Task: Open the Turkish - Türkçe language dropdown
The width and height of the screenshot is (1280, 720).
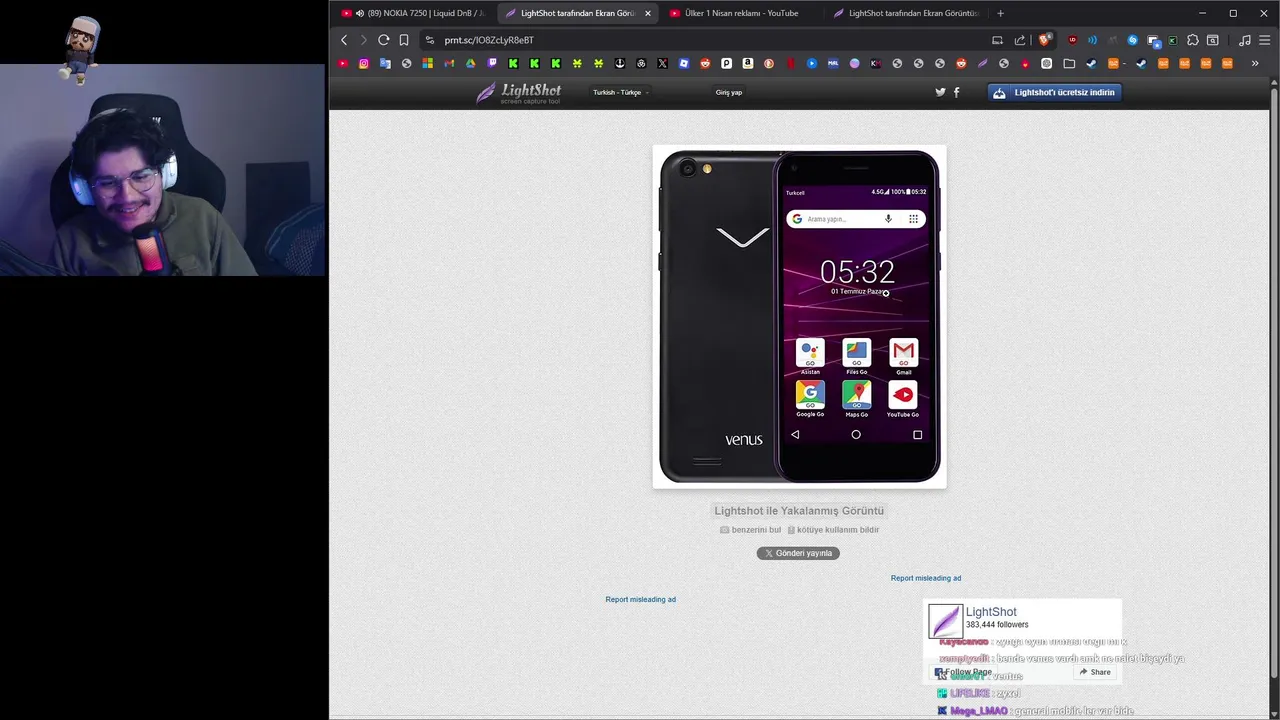Action: 621,92
